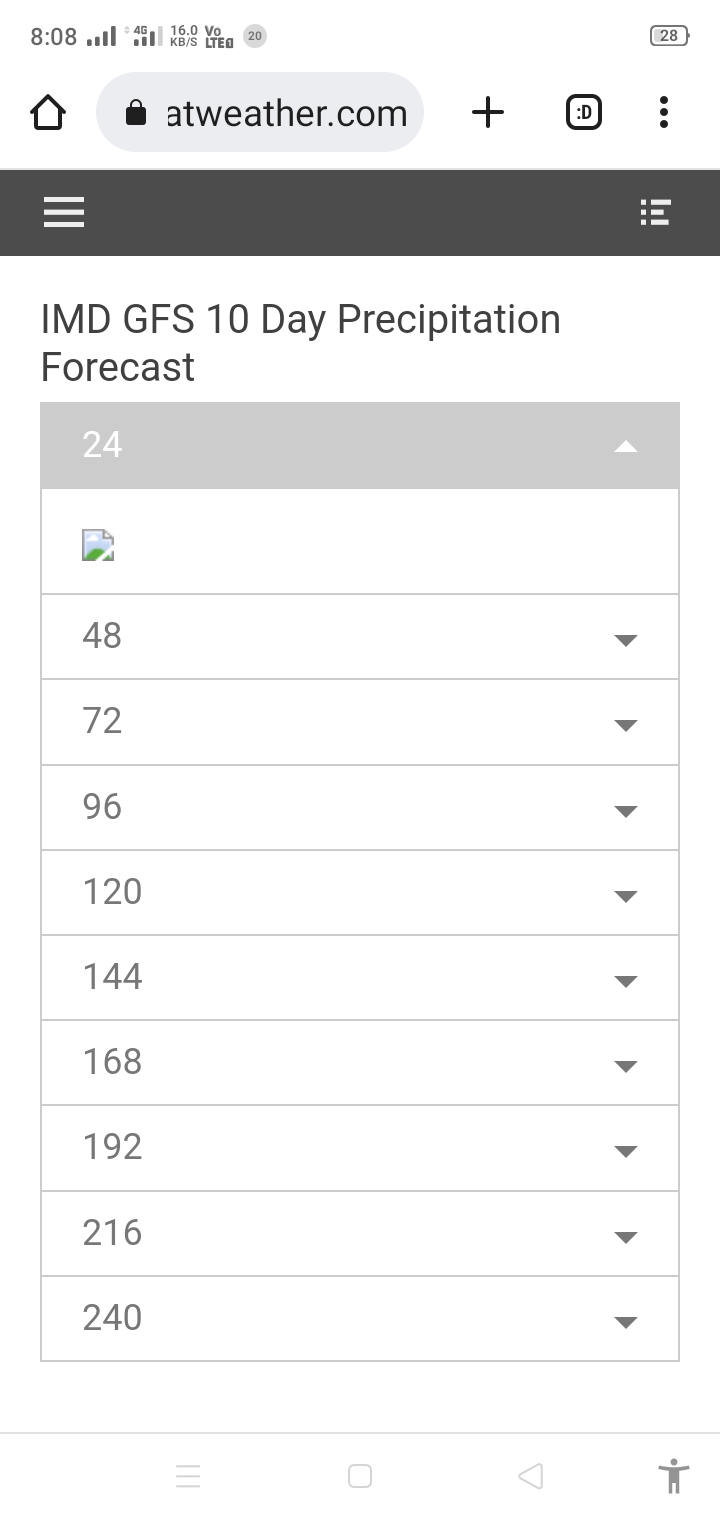Open a new tab with plus icon
The width and height of the screenshot is (720, 1520).
point(487,113)
